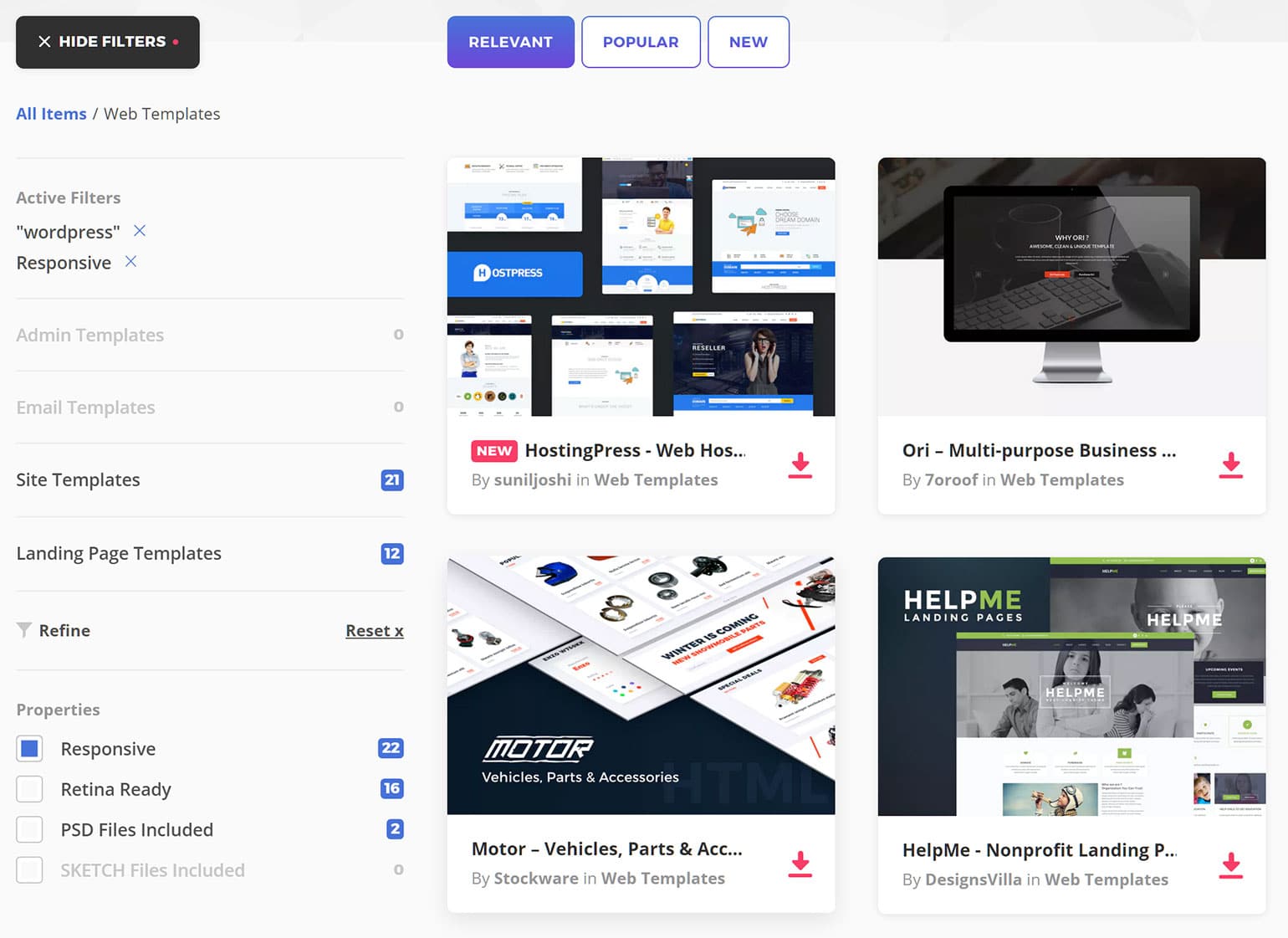Image resolution: width=1288 pixels, height=938 pixels.
Task: Switch to the New tab
Action: coord(747,41)
